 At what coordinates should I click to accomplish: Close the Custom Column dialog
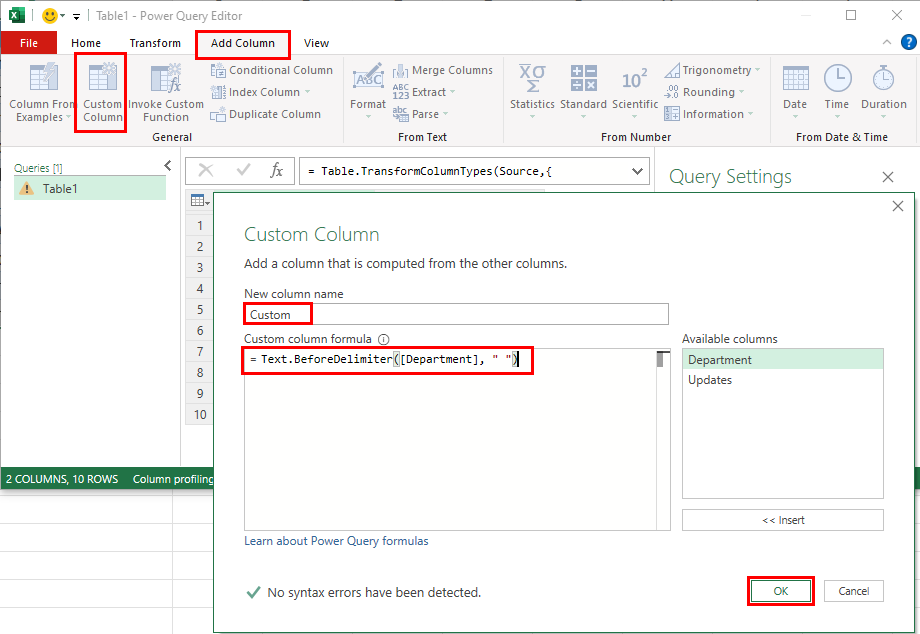[898, 206]
